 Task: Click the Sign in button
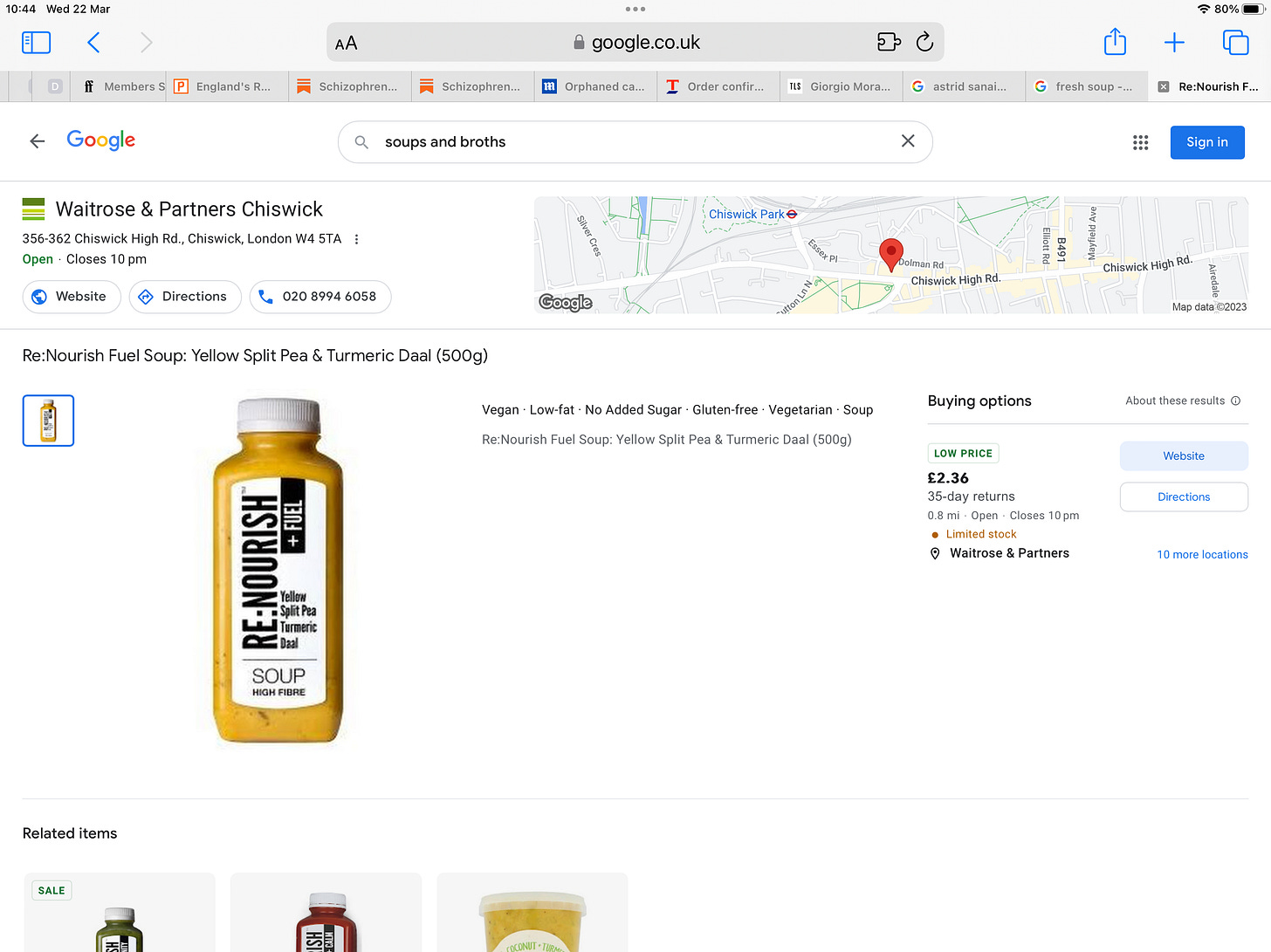coord(1207,142)
